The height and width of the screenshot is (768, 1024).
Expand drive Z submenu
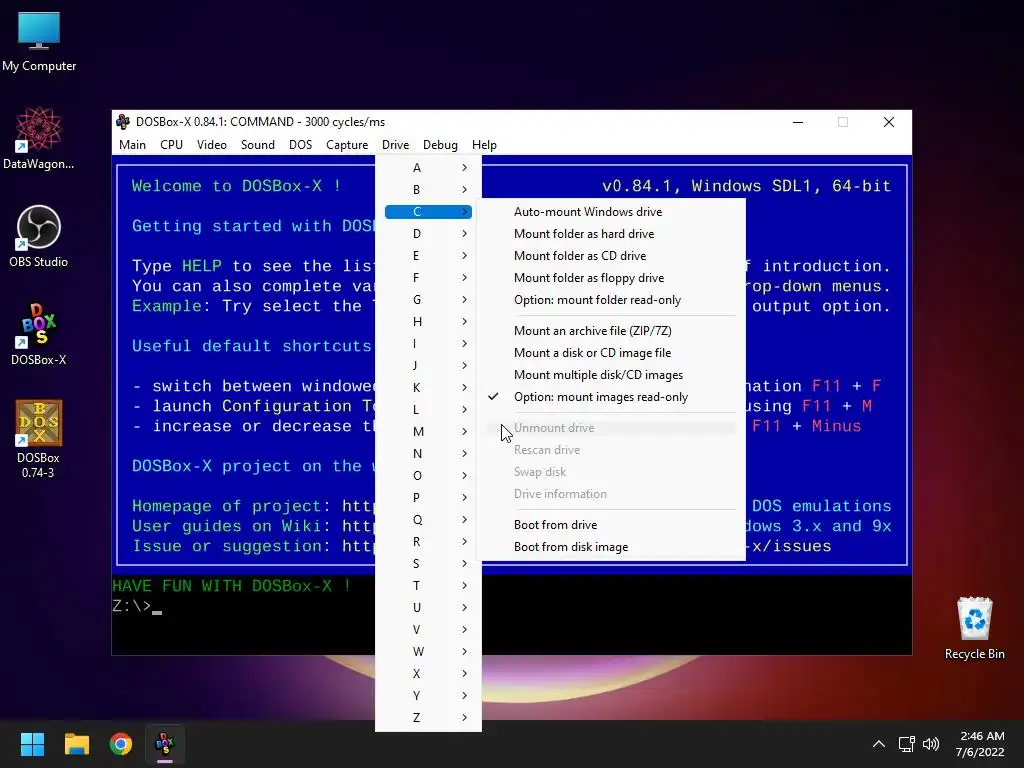point(428,717)
